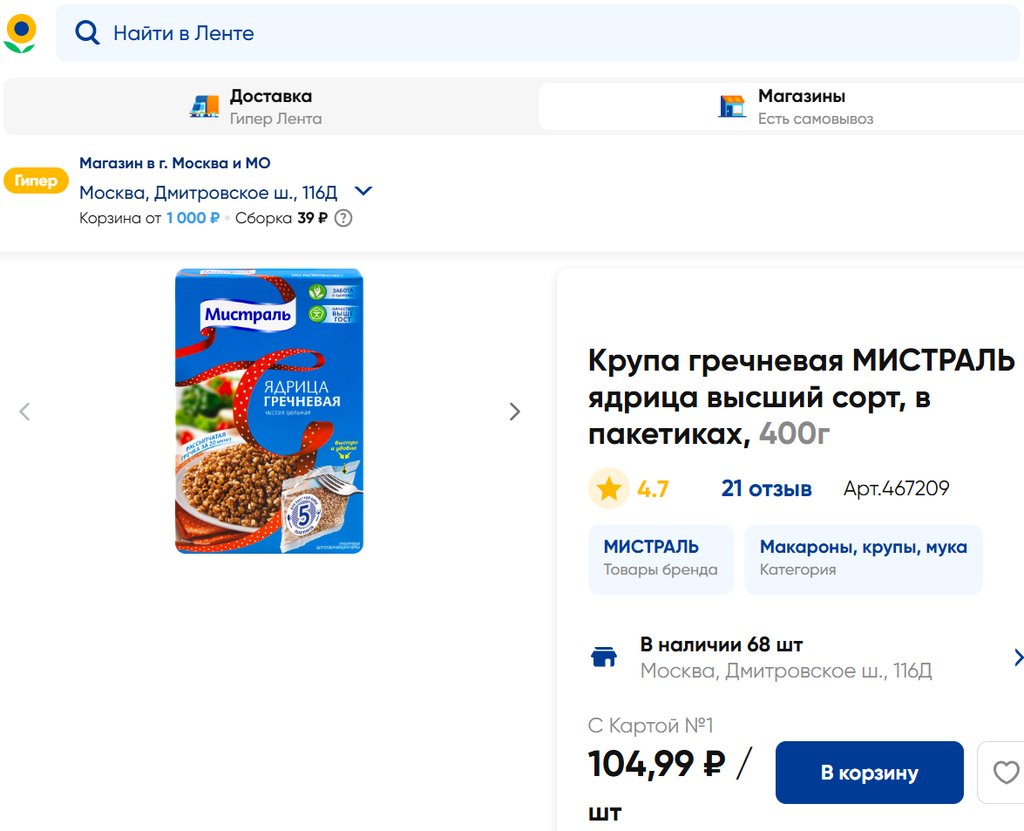Open the Макароны, крупы, мука category
Image resolution: width=1024 pixels, height=831 pixels.
click(862, 558)
